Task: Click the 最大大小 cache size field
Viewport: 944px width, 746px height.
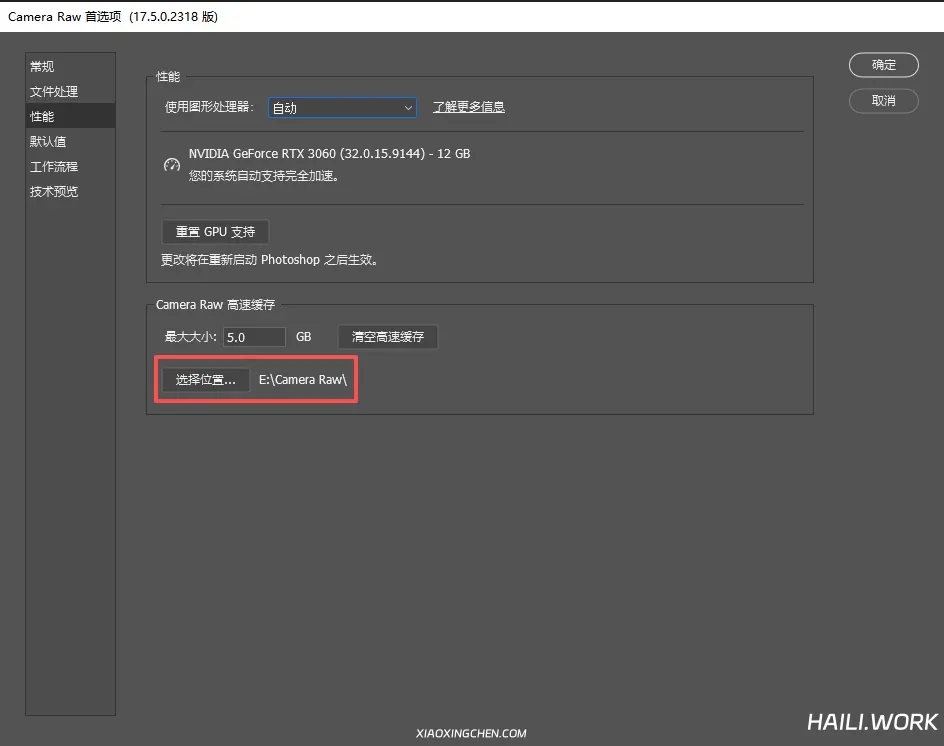Action: pyautogui.click(x=254, y=338)
